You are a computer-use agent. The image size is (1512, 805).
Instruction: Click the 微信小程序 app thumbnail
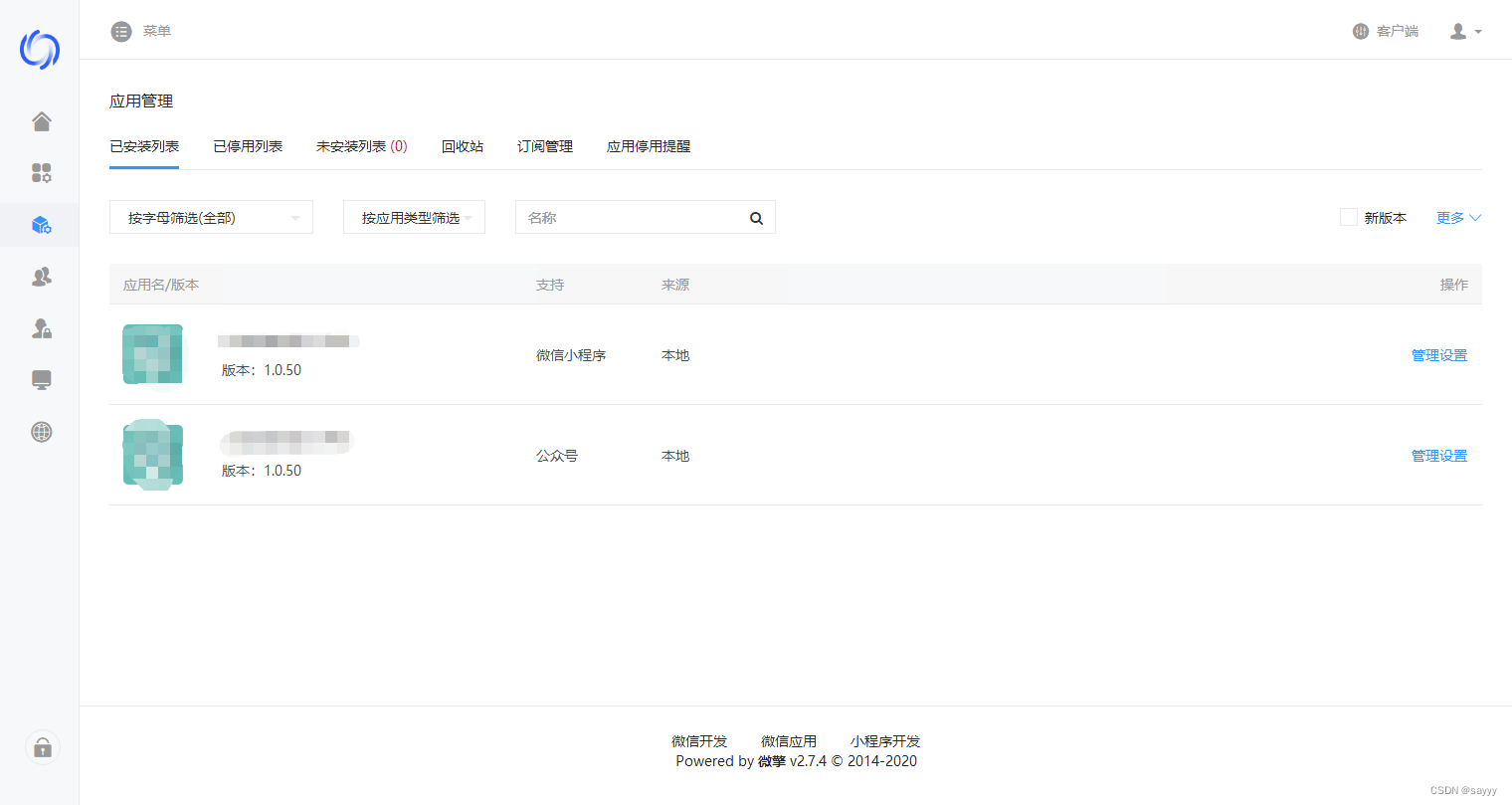153,354
